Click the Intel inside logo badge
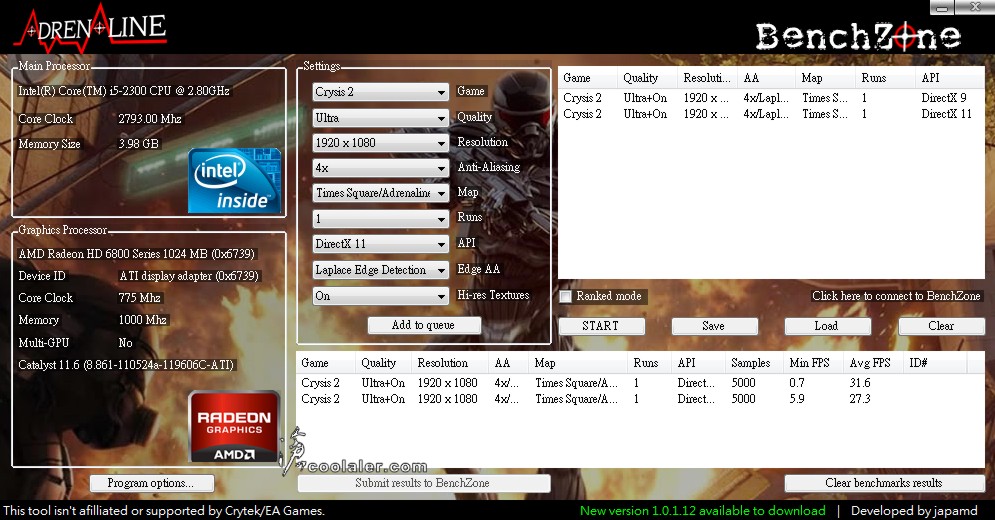The image size is (995, 520). click(234, 181)
